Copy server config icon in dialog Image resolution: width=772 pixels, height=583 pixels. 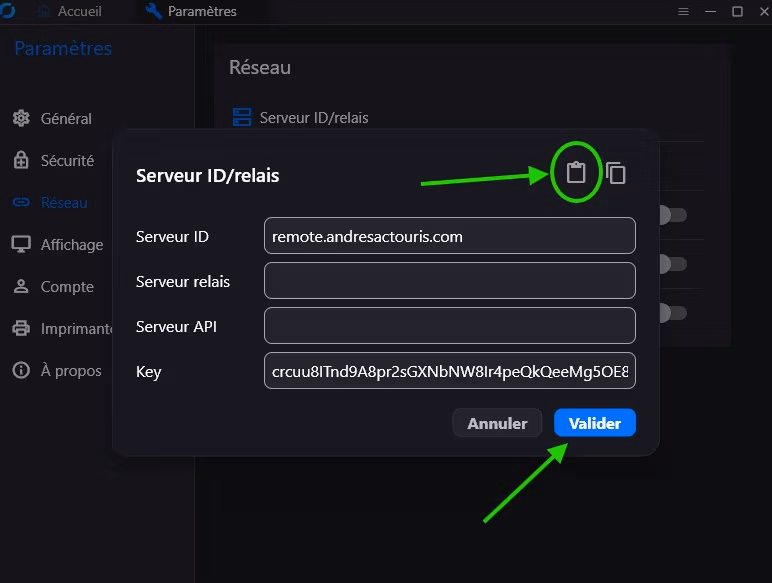615,173
